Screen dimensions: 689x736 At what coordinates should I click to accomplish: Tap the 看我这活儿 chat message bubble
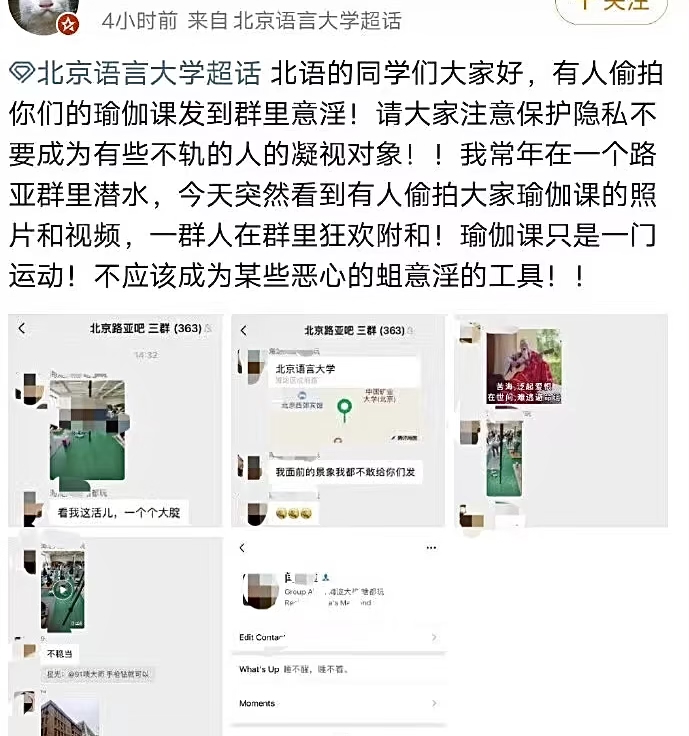(x=119, y=513)
